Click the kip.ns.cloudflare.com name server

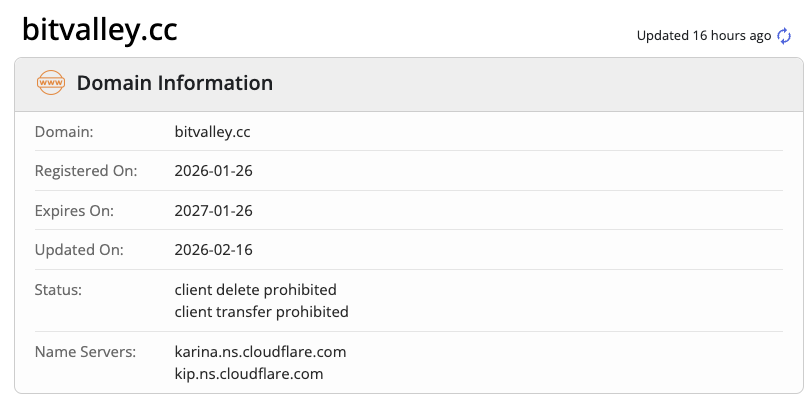click(x=249, y=374)
